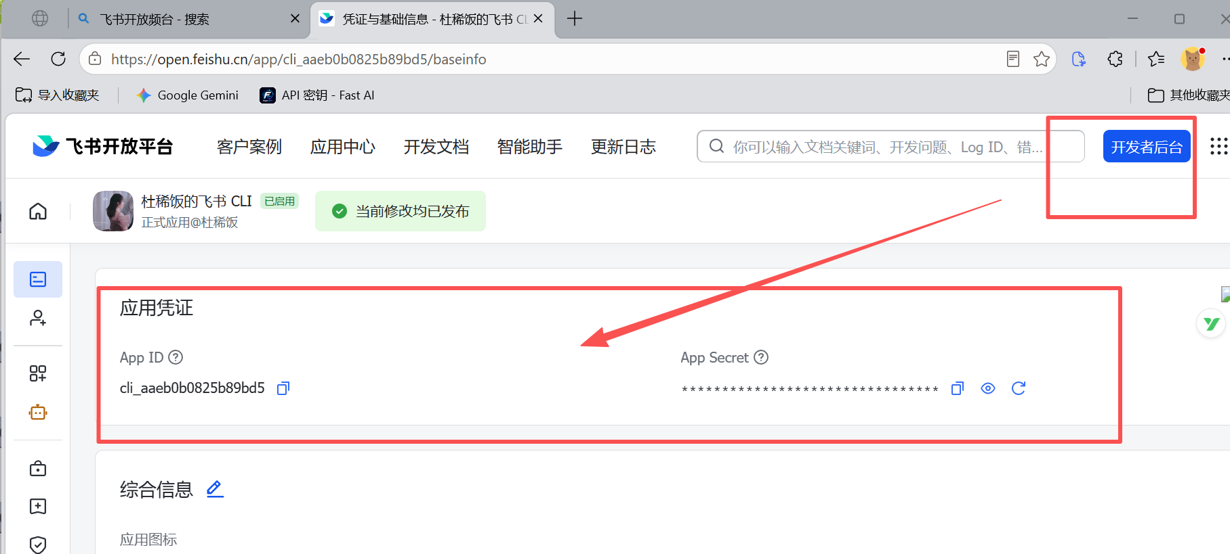Copy the App ID value
1230x554 pixels.
pos(283,388)
